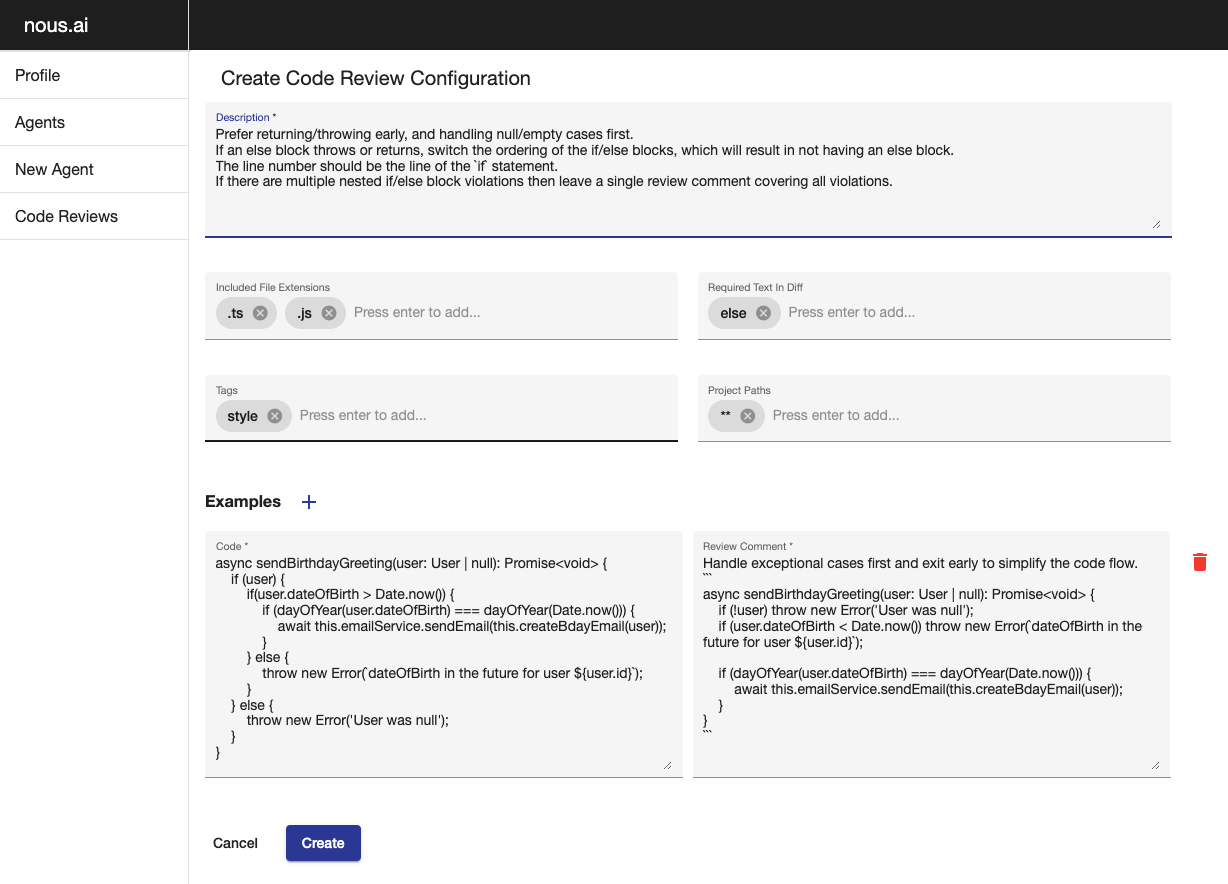Click 'Handle exceptional cases first' comment line
The height and width of the screenshot is (884, 1228).
pos(920,563)
